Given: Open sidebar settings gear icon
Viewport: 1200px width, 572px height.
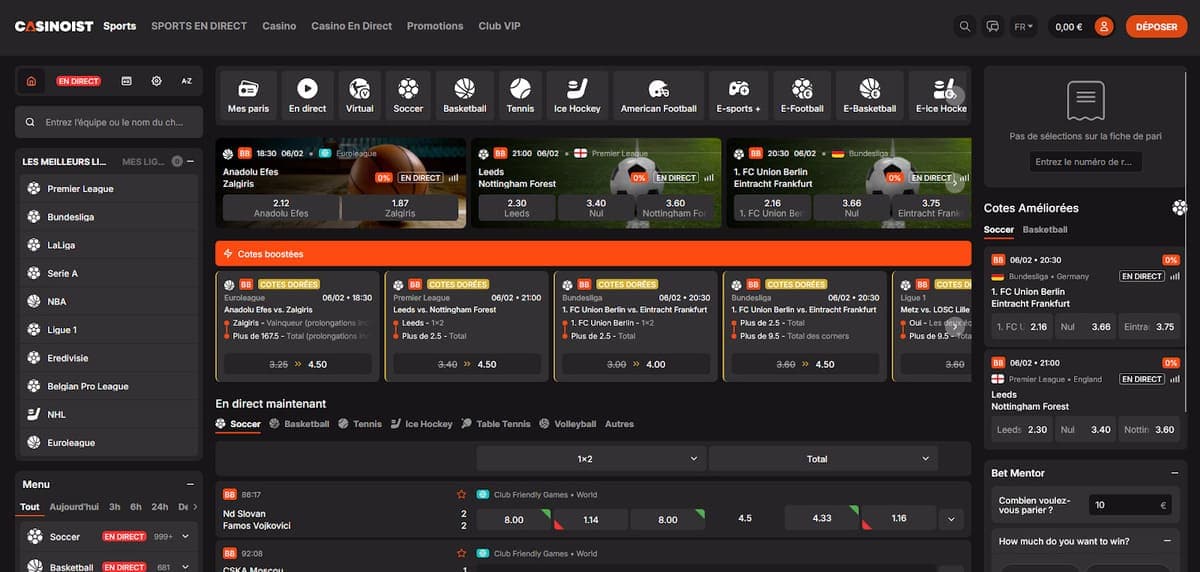Looking at the screenshot, I should (x=157, y=81).
